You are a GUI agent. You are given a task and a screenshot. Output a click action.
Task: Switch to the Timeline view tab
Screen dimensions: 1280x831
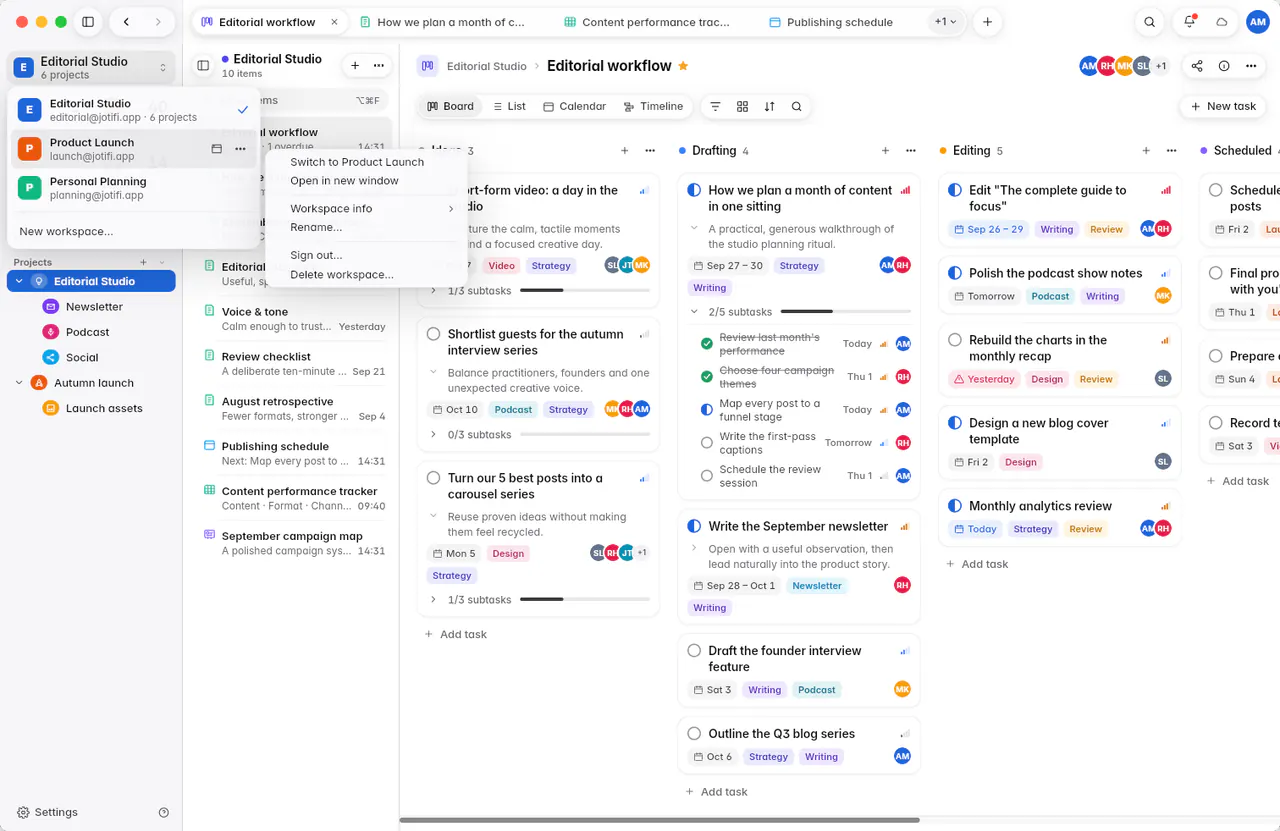(x=653, y=106)
